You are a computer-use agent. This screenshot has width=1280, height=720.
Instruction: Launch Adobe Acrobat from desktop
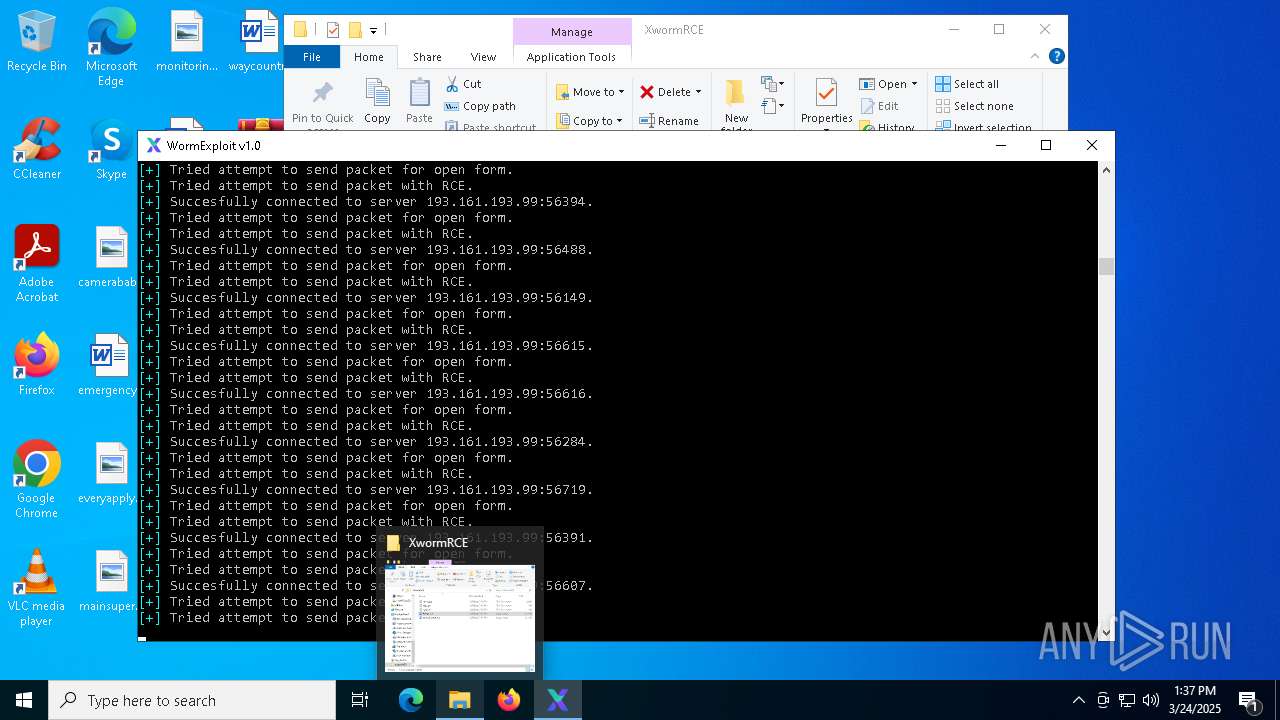pyautogui.click(x=37, y=265)
